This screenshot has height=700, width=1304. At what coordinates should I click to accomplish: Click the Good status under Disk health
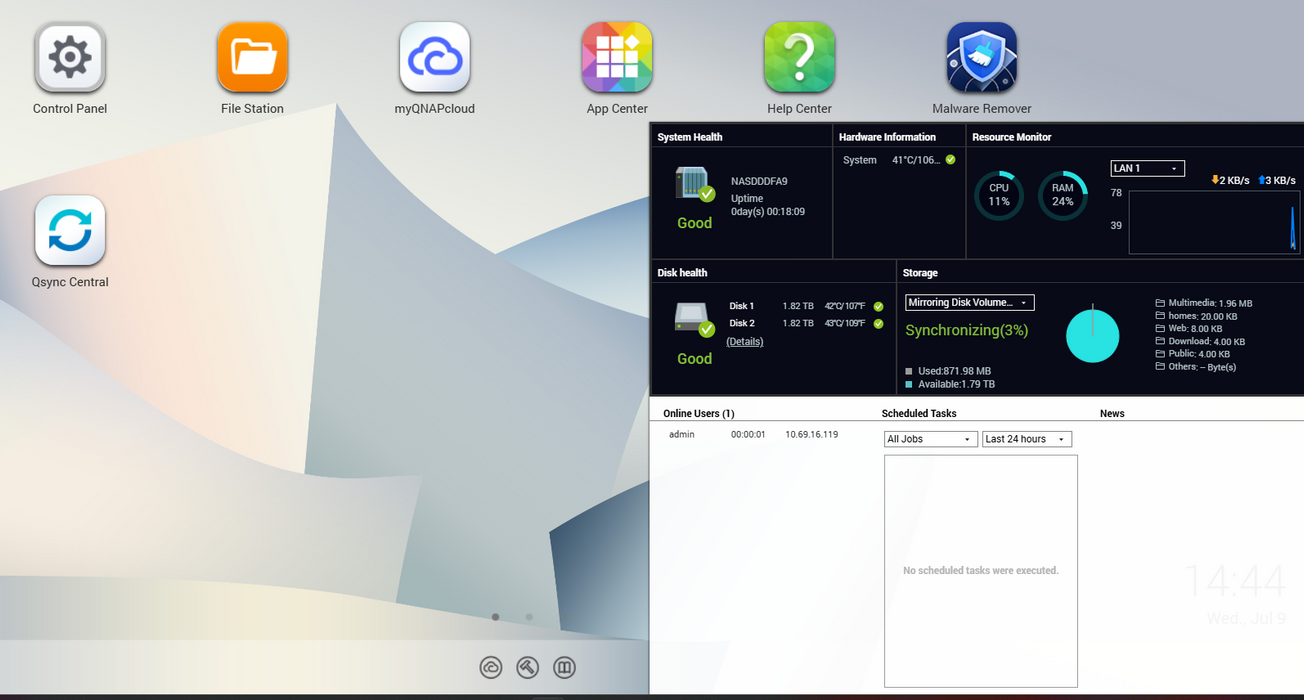click(x=694, y=358)
